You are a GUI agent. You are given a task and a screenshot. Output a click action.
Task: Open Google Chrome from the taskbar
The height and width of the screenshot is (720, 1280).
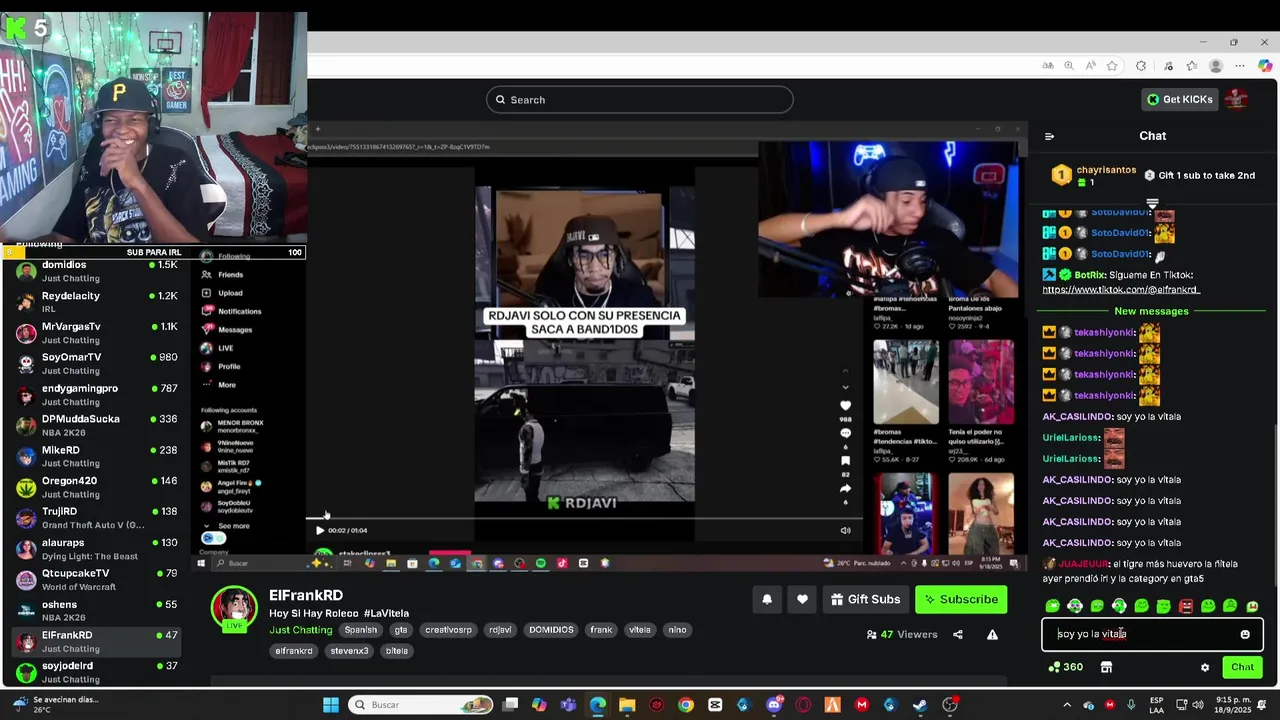(x=685, y=705)
